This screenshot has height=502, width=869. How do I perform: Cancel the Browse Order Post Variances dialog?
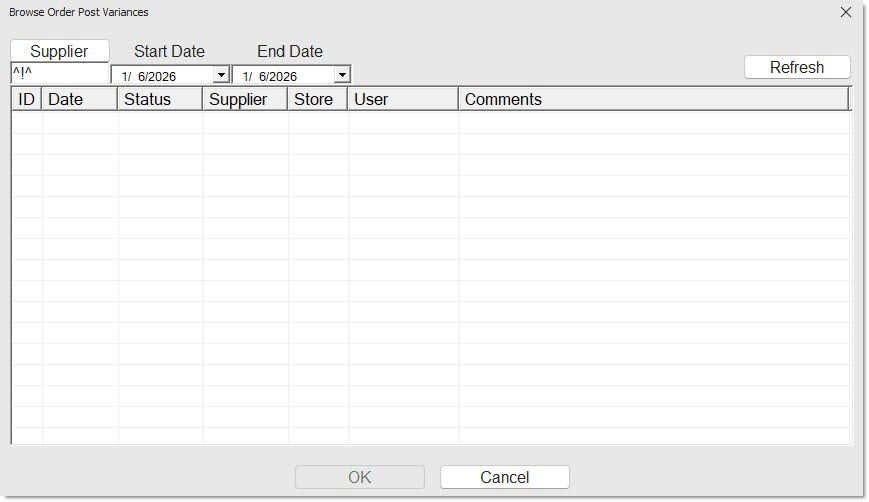pos(504,477)
